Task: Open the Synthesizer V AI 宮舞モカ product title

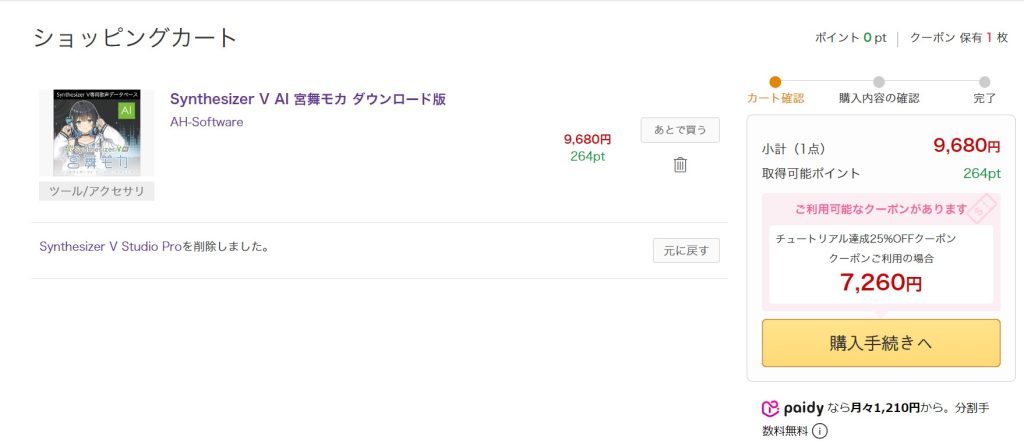Action: point(307,99)
